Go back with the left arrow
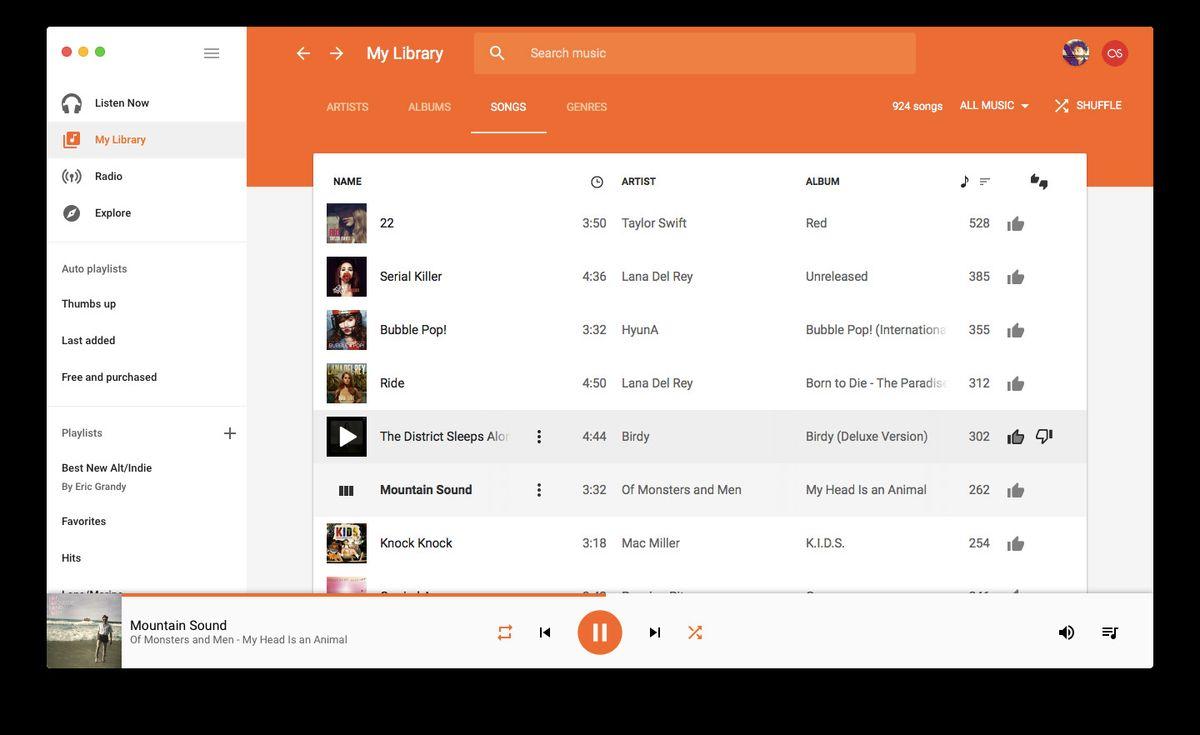The image size is (1200, 735). (303, 53)
